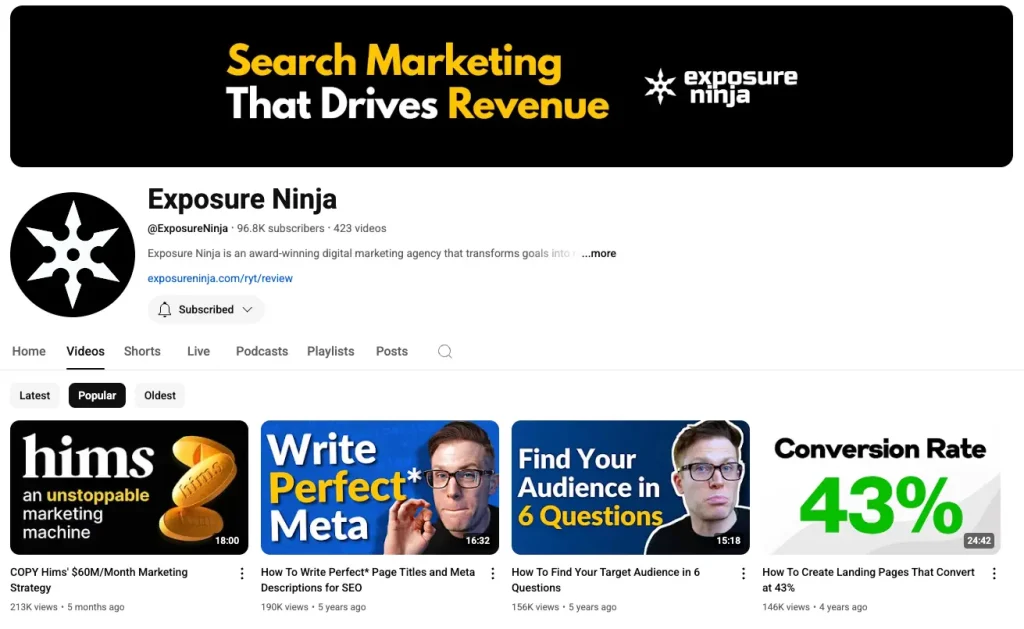Open more options for Landing Pages video
Image resolution: width=1024 pixels, height=629 pixels.
[994, 573]
